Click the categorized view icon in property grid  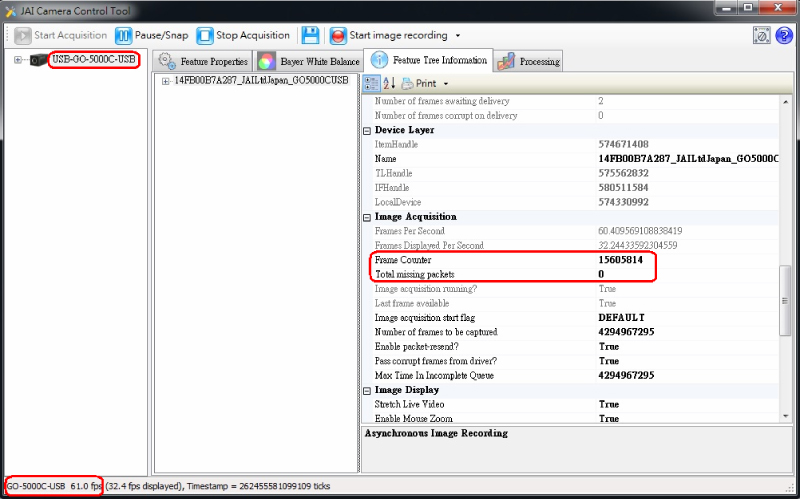[372, 83]
